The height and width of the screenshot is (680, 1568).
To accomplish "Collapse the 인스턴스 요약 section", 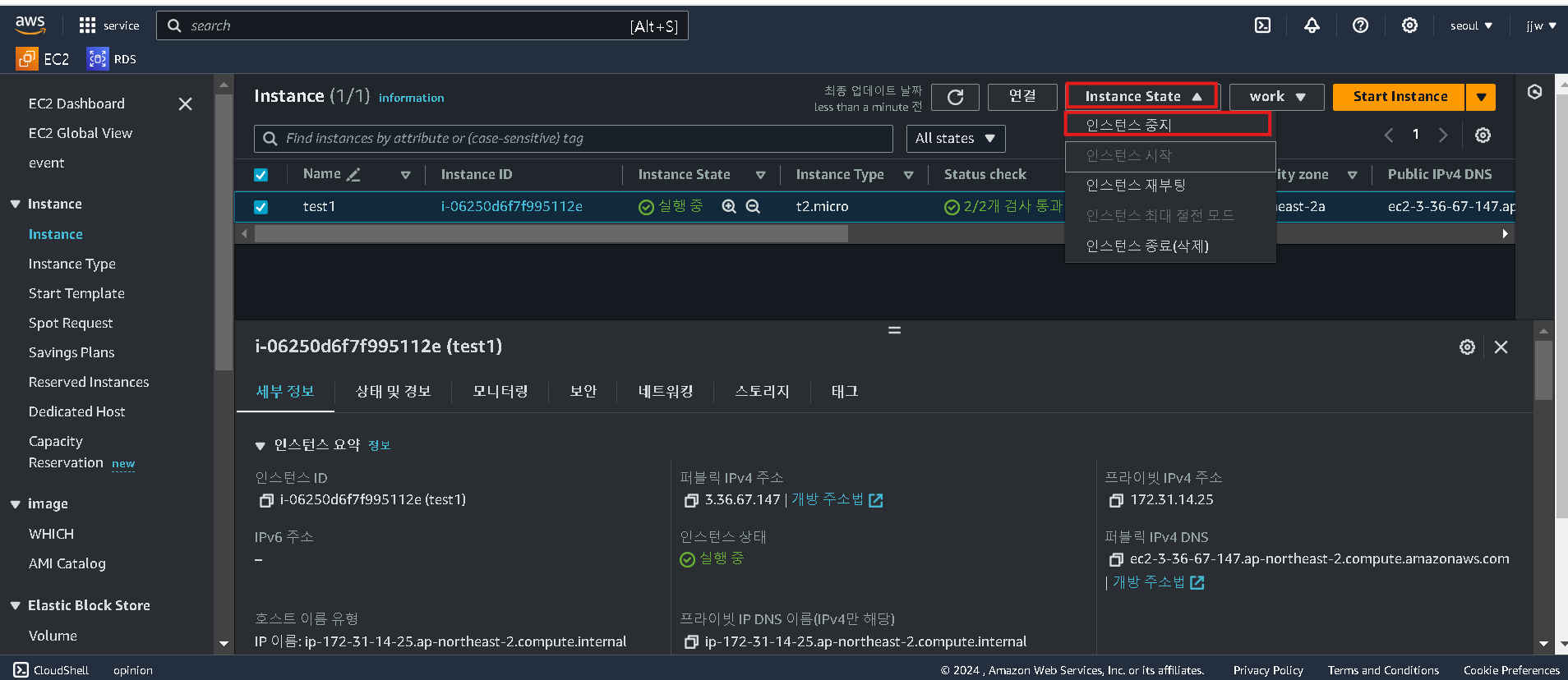I will pyautogui.click(x=260, y=445).
